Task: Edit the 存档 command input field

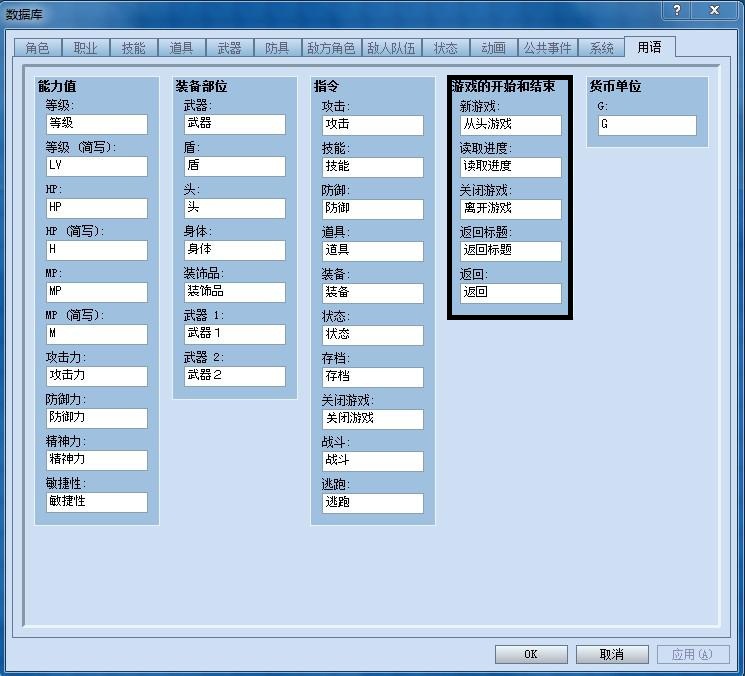Action: pyautogui.click(x=372, y=377)
